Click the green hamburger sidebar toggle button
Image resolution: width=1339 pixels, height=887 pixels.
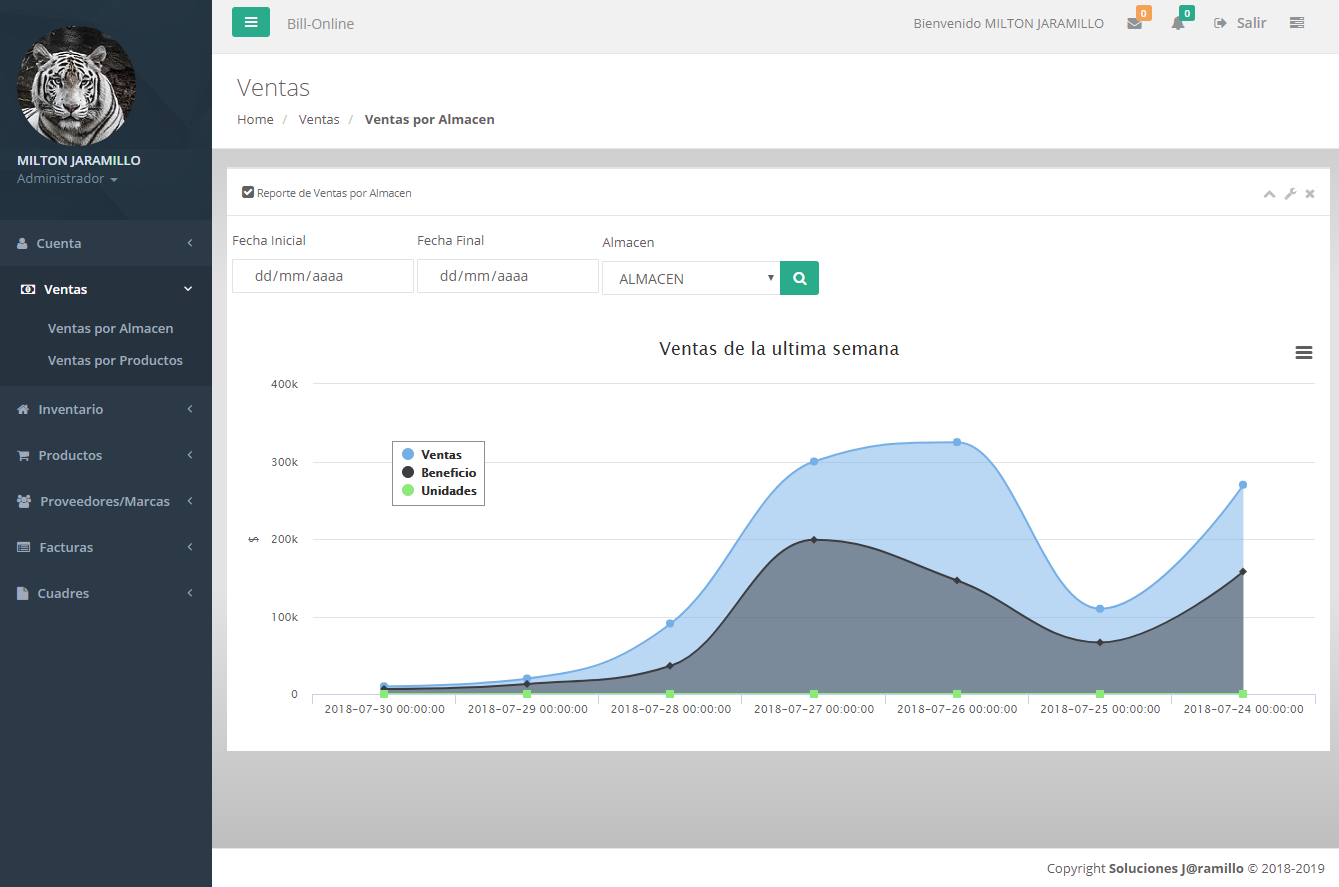click(x=251, y=22)
